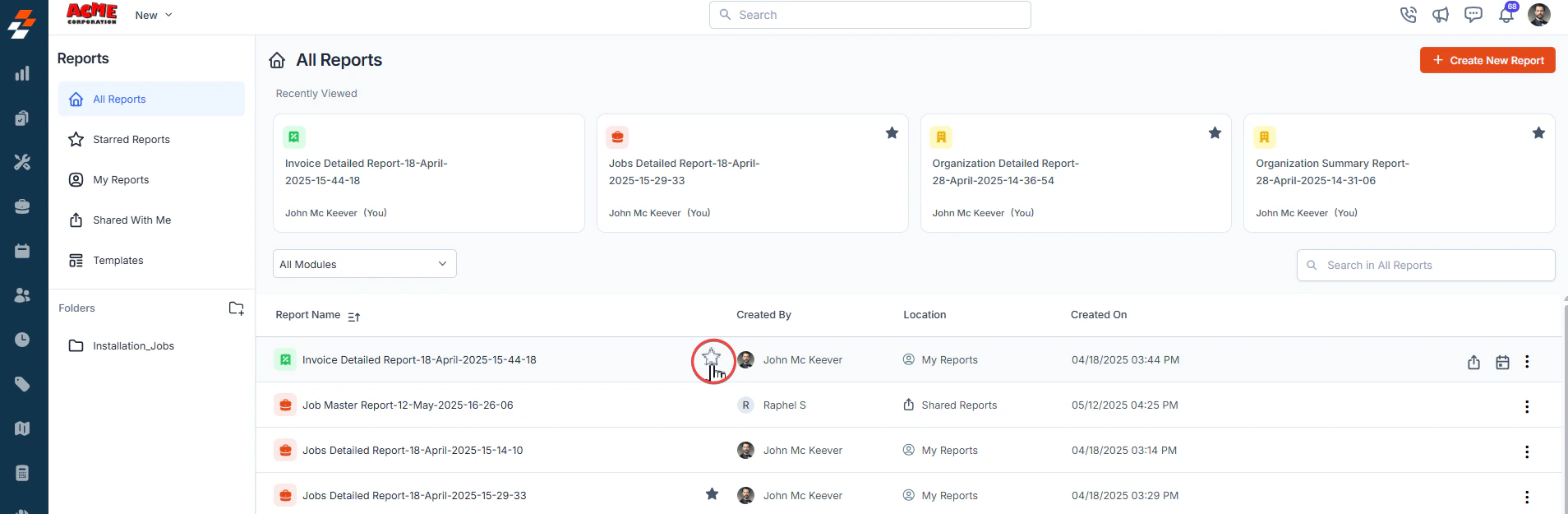The image size is (1568, 514).
Task: Open Shared With Me section
Action: (x=151, y=220)
